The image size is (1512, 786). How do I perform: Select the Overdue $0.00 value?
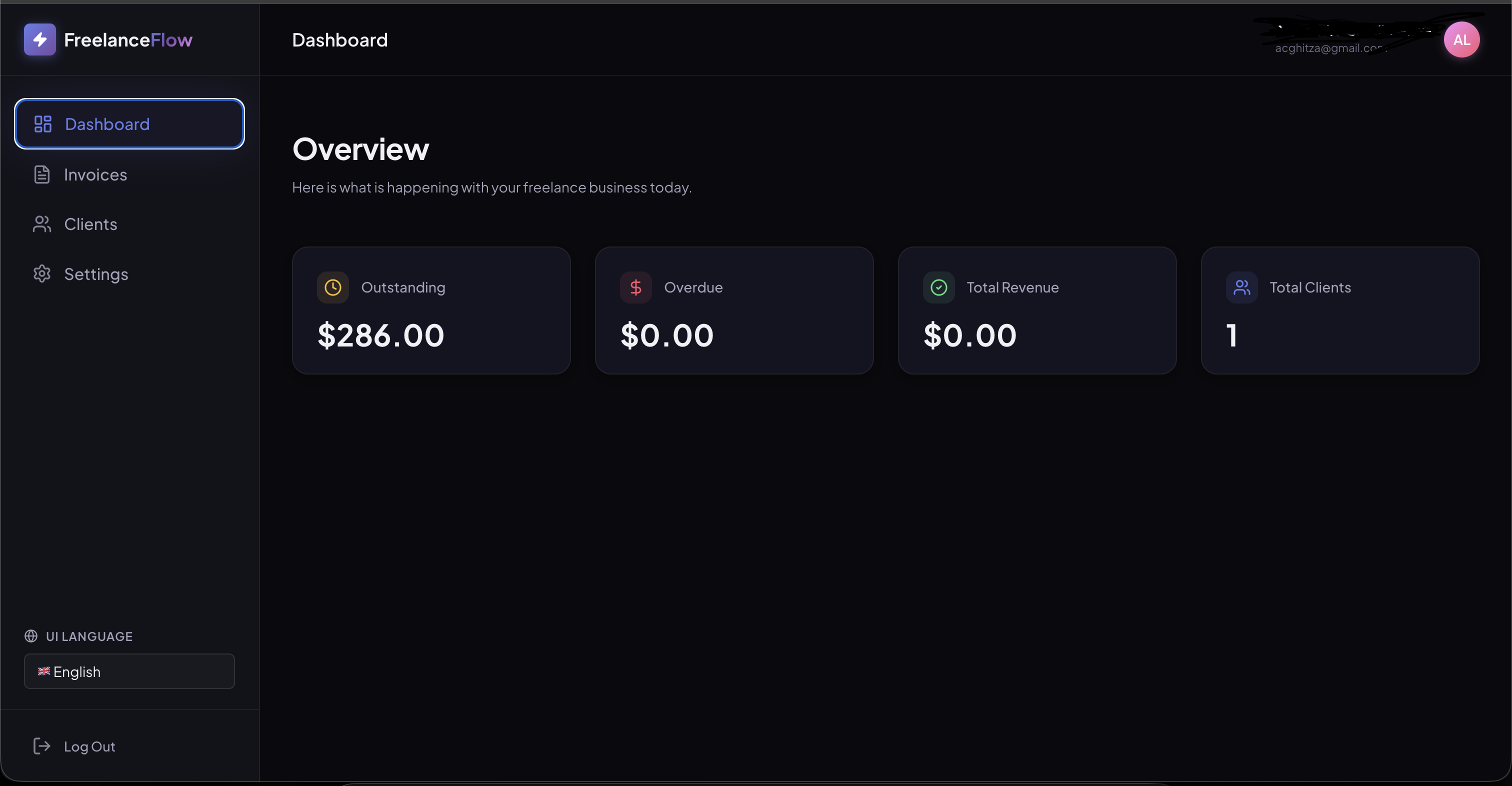click(667, 336)
